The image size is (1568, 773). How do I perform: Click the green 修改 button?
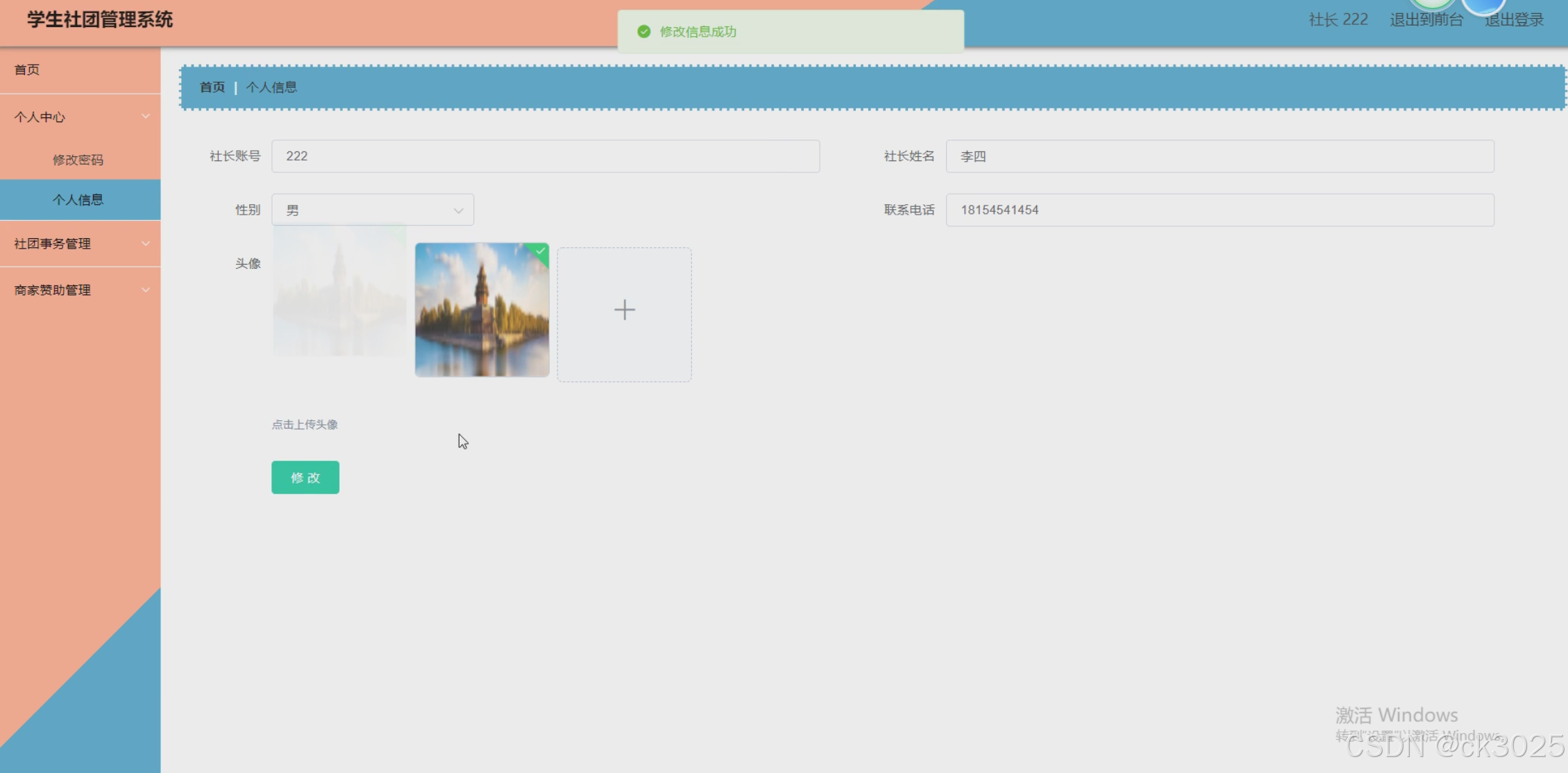pyautogui.click(x=305, y=478)
